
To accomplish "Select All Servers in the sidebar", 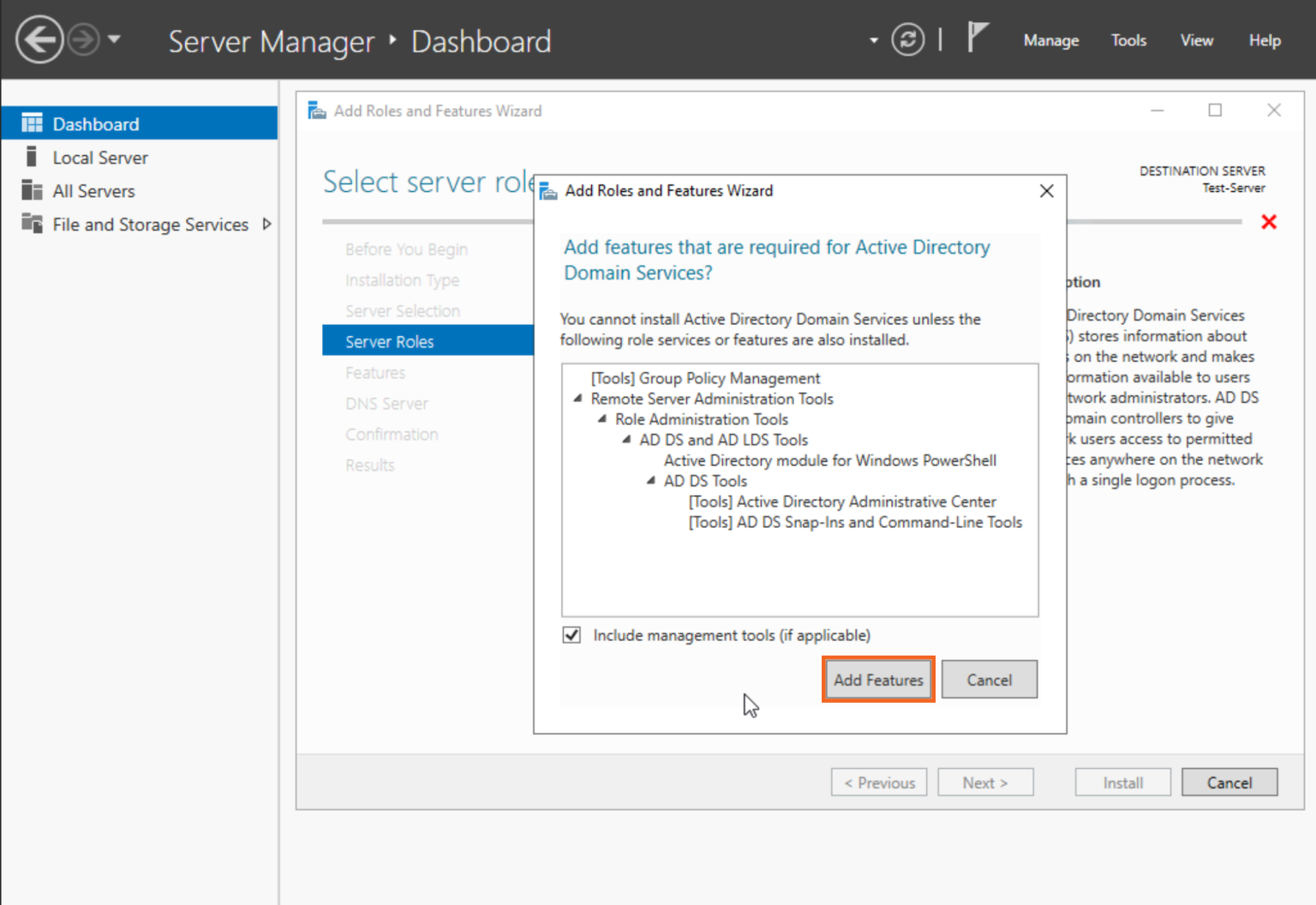I will [93, 190].
